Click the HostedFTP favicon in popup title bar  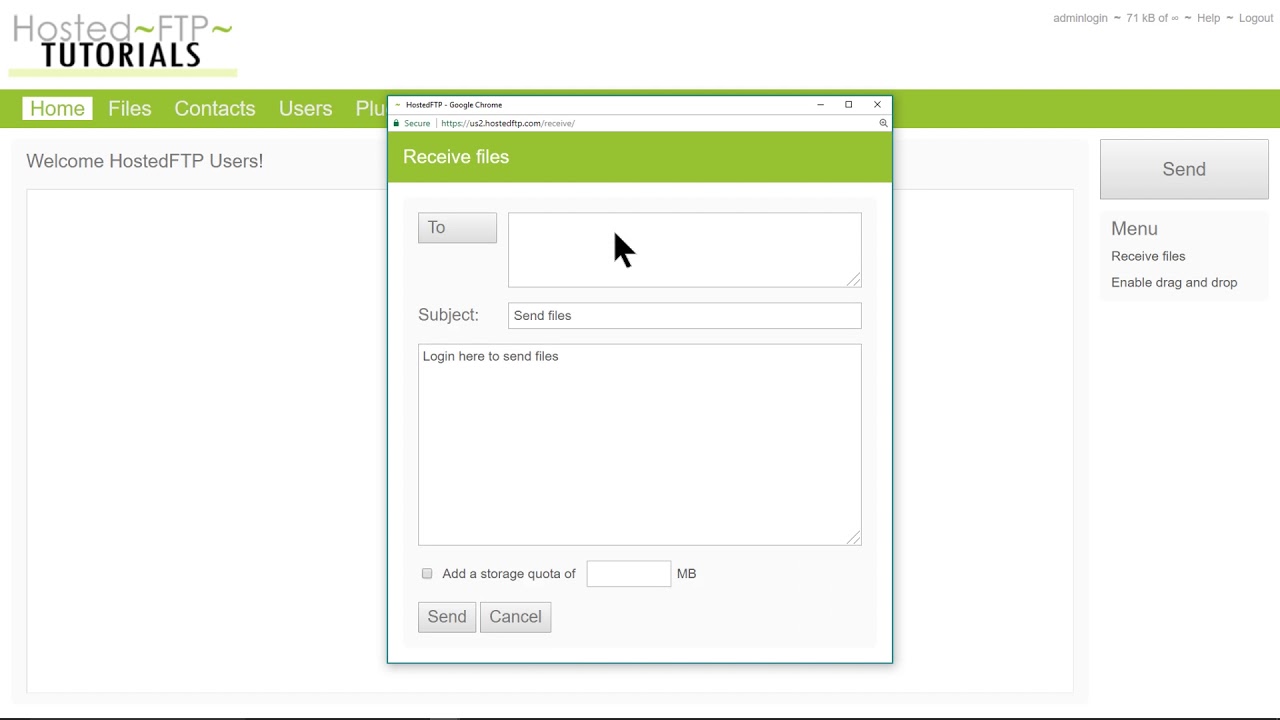[x=397, y=105]
